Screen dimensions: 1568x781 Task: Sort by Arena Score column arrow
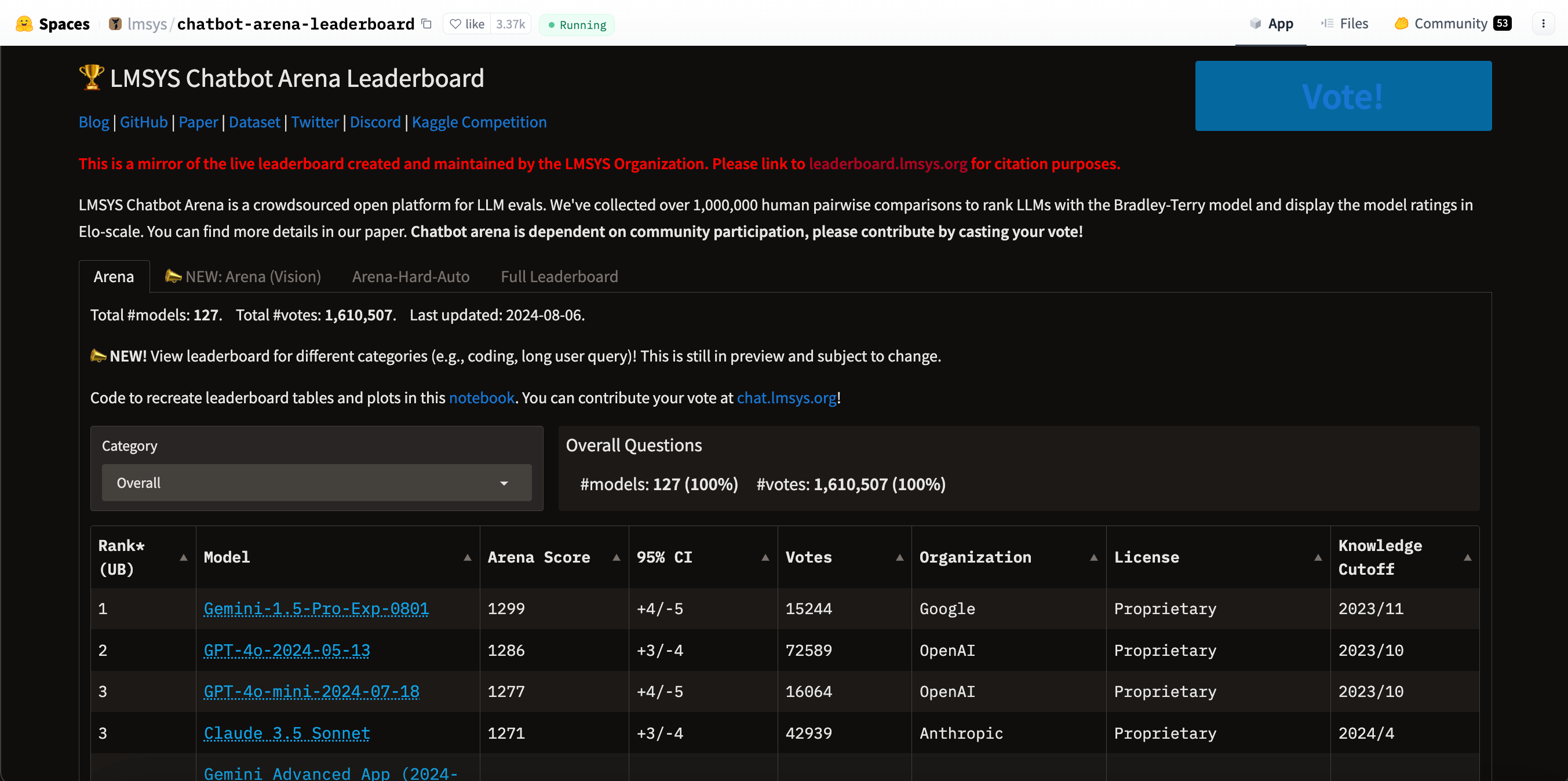[616, 557]
